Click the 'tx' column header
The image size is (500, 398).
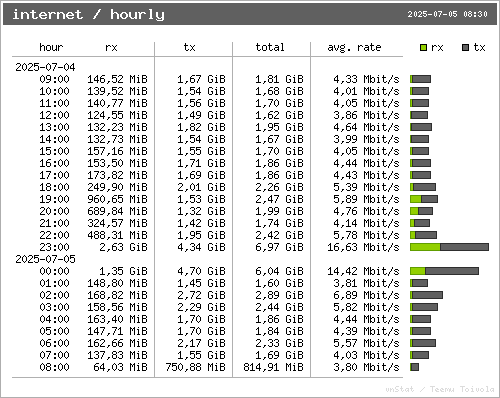[189, 47]
